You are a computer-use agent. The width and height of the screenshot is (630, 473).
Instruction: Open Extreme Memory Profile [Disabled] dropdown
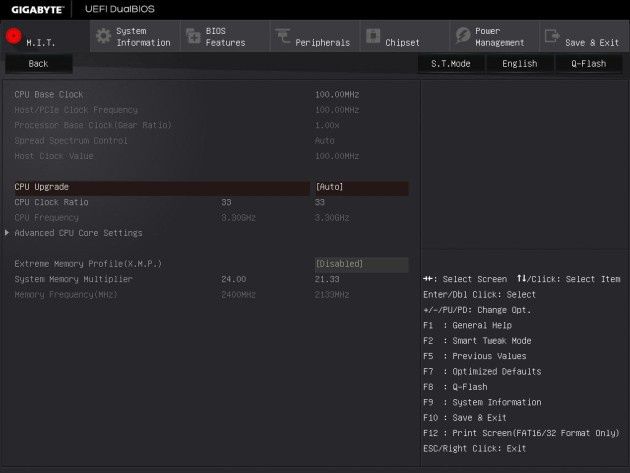(x=362, y=264)
